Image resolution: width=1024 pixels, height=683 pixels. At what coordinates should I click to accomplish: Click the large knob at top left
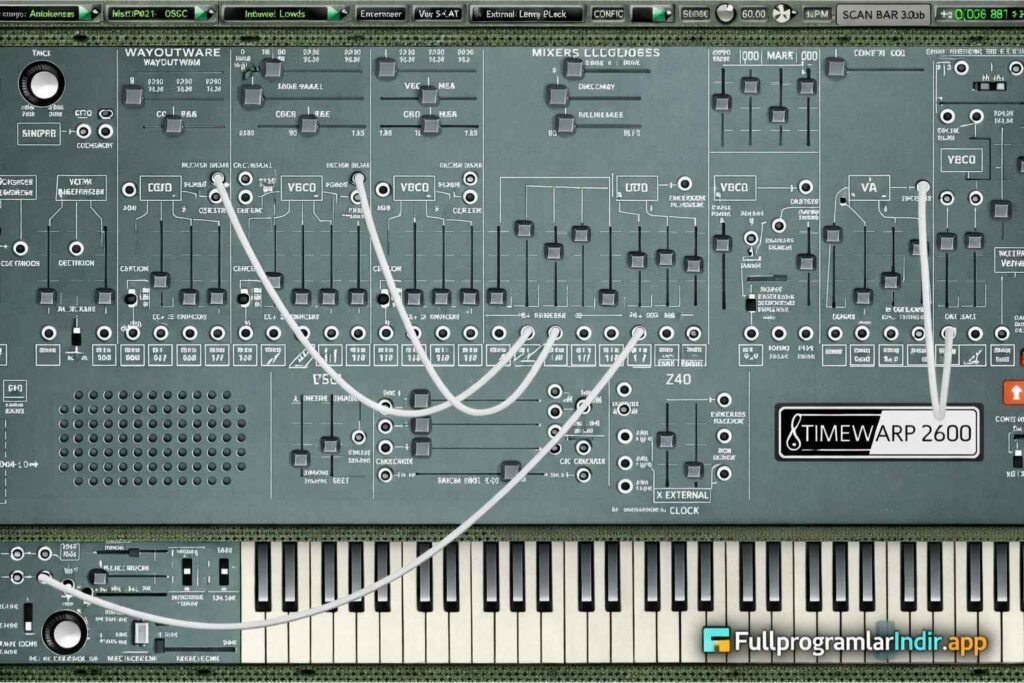(43, 85)
